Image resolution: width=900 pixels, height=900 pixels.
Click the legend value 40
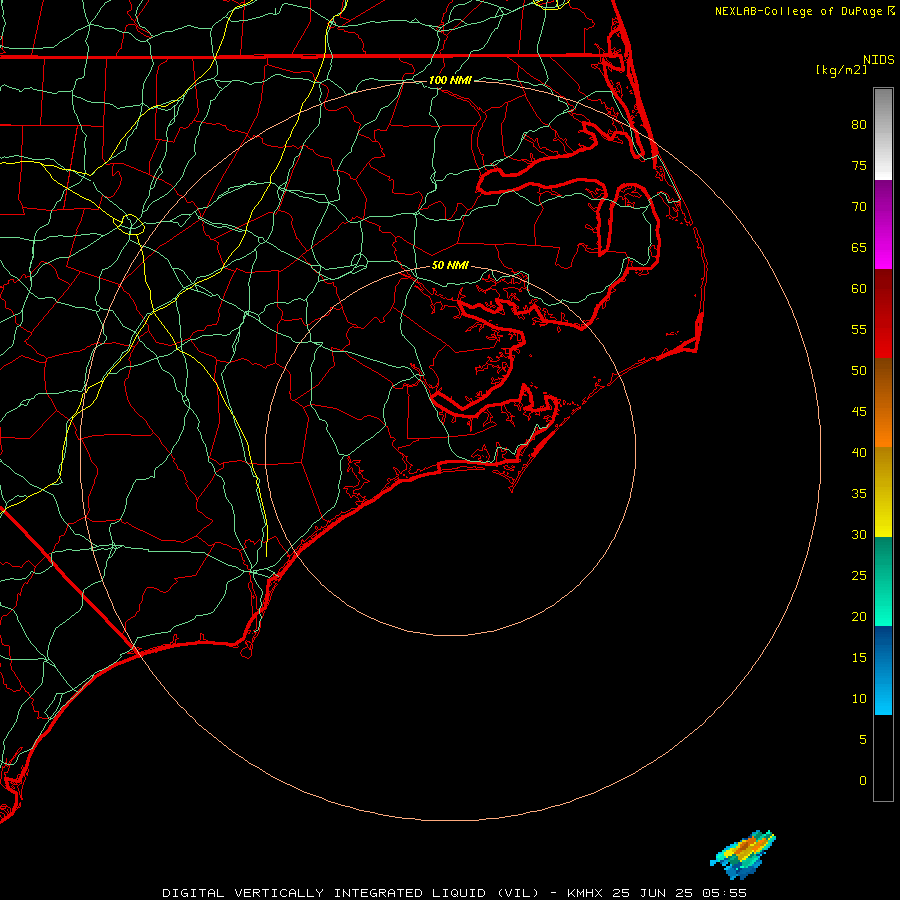(x=859, y=453)
